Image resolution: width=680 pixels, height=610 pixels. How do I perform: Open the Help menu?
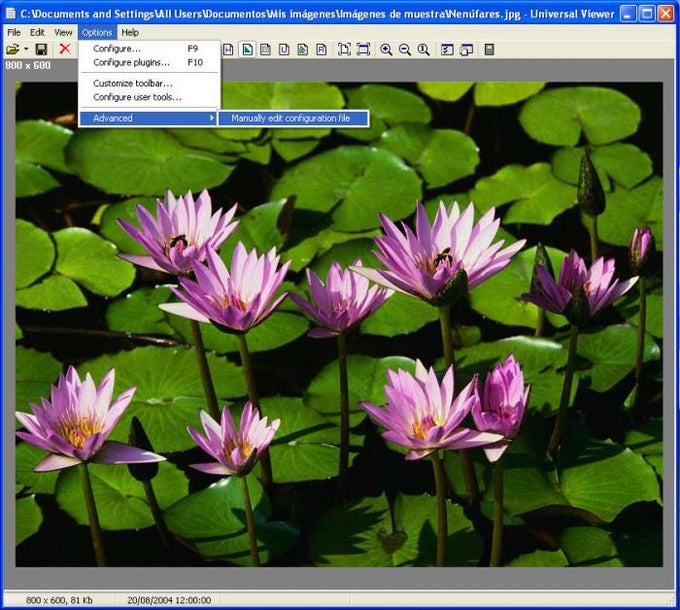130,33
